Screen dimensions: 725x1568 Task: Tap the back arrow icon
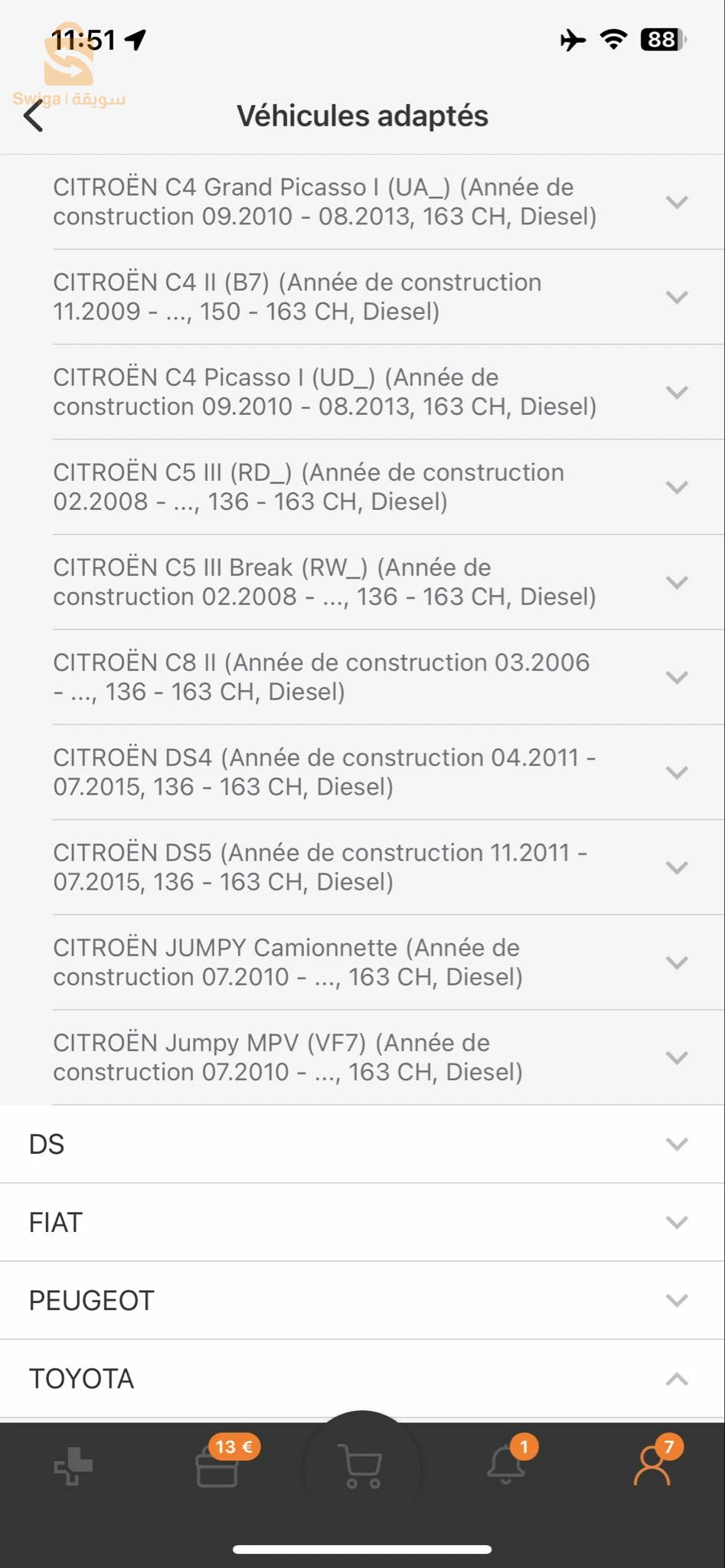coord(33,116)
